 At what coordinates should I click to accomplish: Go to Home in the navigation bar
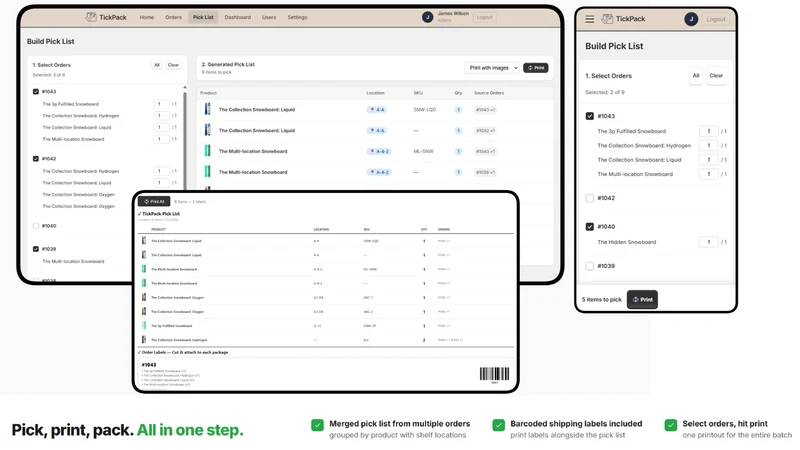pos(147,17)
